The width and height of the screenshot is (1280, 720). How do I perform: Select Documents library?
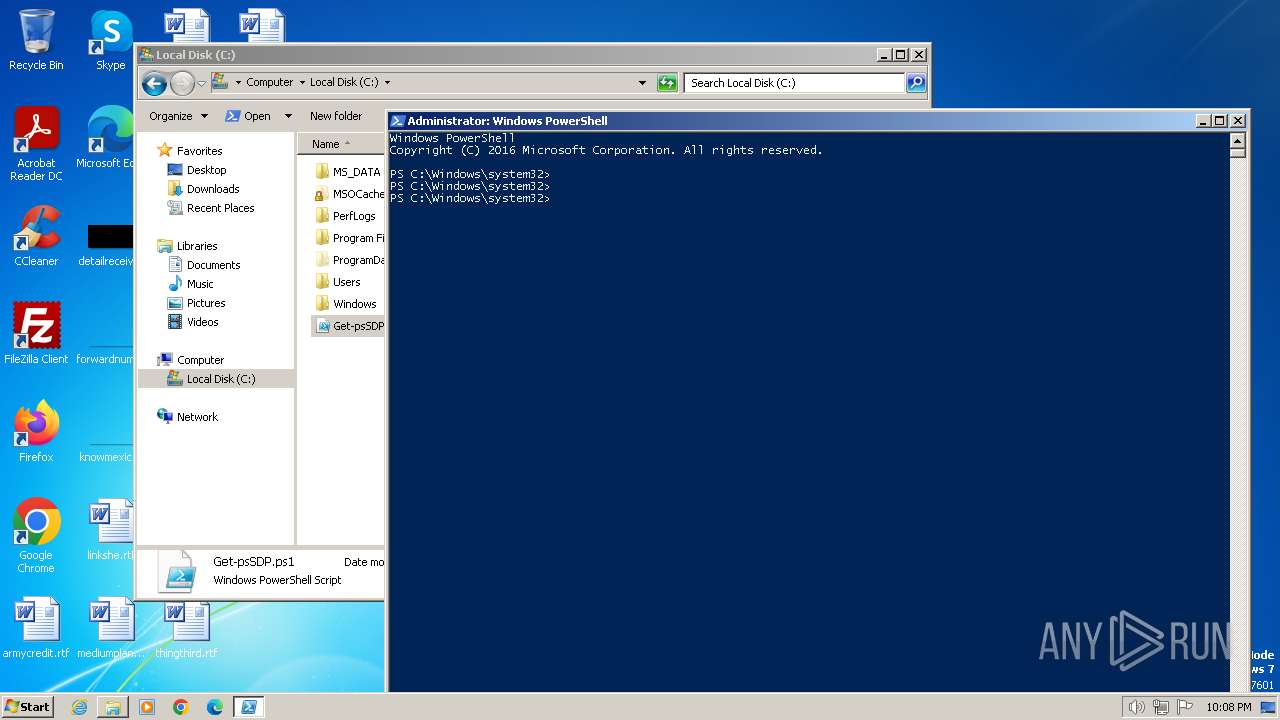[213, 265]
